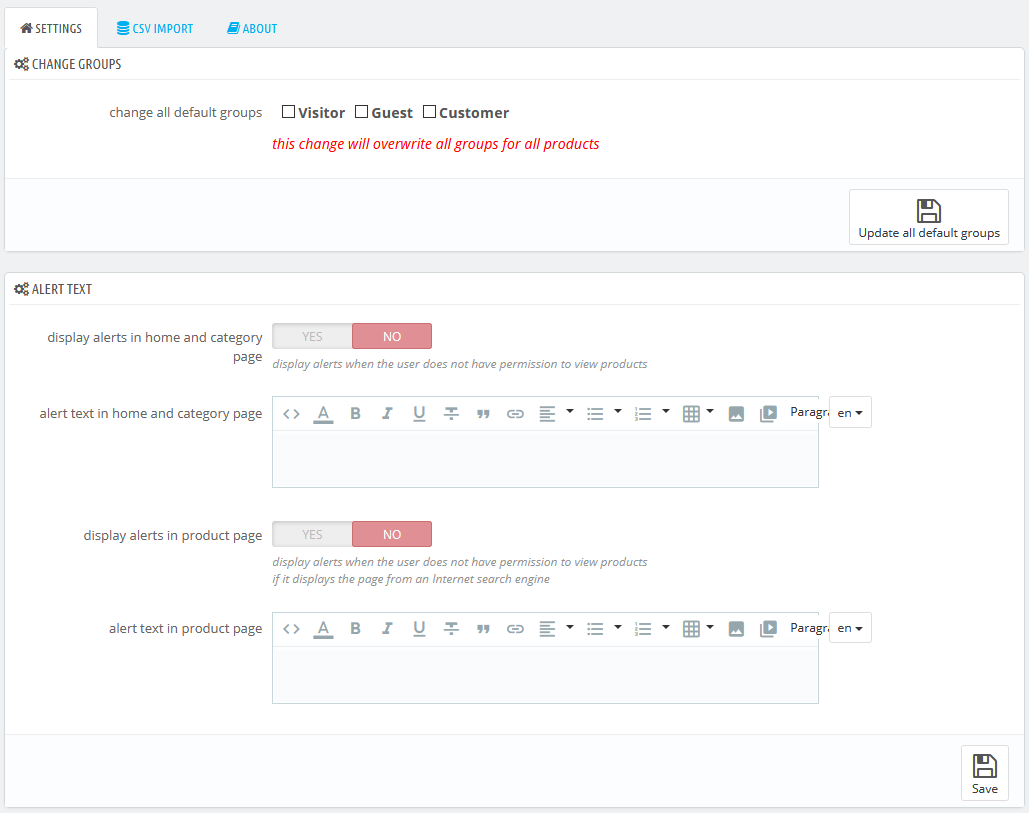This screenshot has width=1029, height=813.
Task: Insert link in home/category alert editor
Action: pos(515,414)
